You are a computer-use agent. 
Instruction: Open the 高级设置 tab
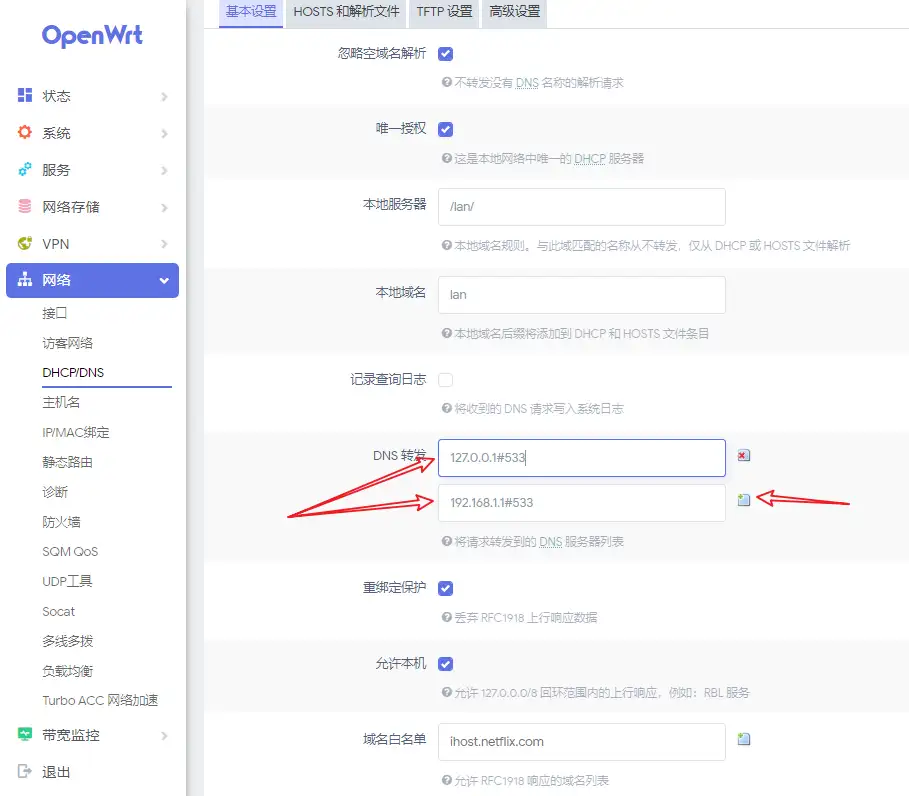[x=515, y=12]
